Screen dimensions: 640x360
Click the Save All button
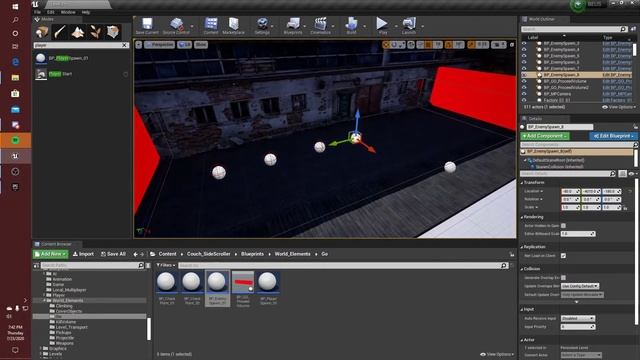[113, 254]
